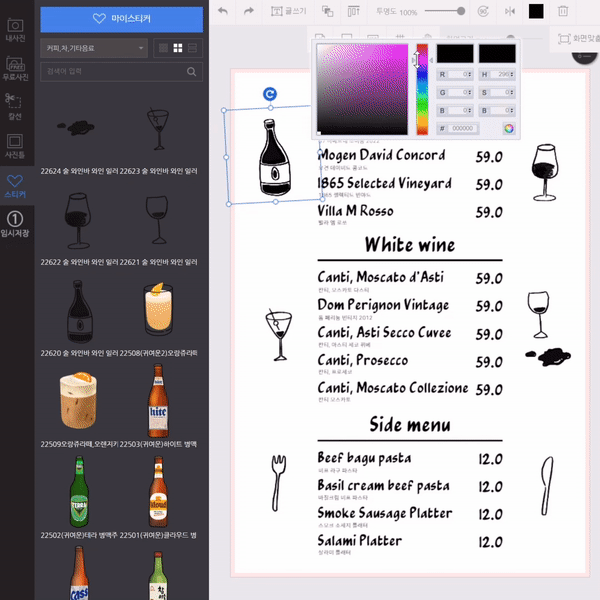
Task: Select the White wine heading text
Action: pos(410,244)
